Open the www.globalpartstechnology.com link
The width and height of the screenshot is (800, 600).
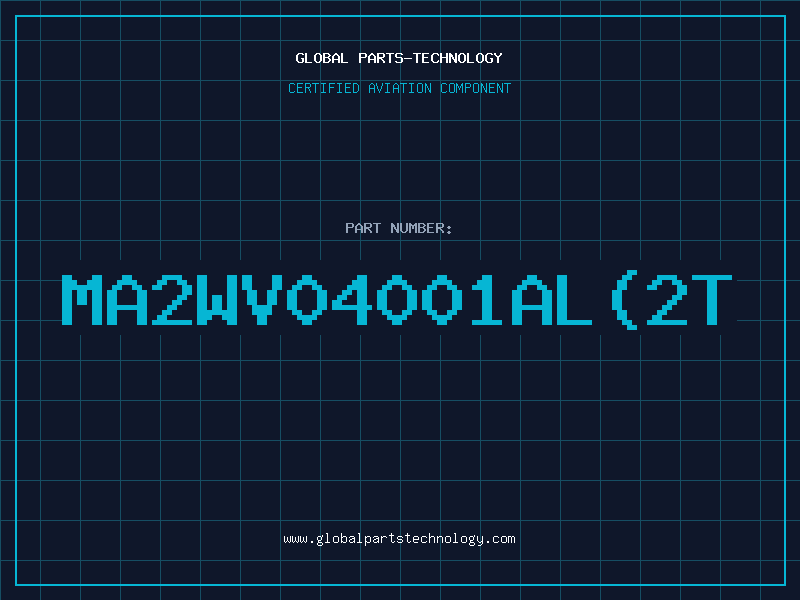click(399, 539)
